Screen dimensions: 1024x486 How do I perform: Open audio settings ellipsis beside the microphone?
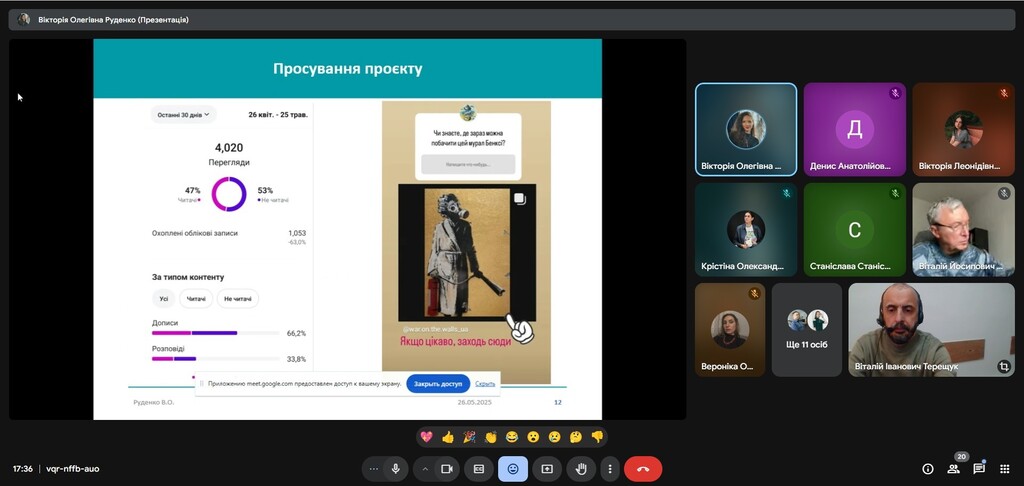[x=374, y=468]
